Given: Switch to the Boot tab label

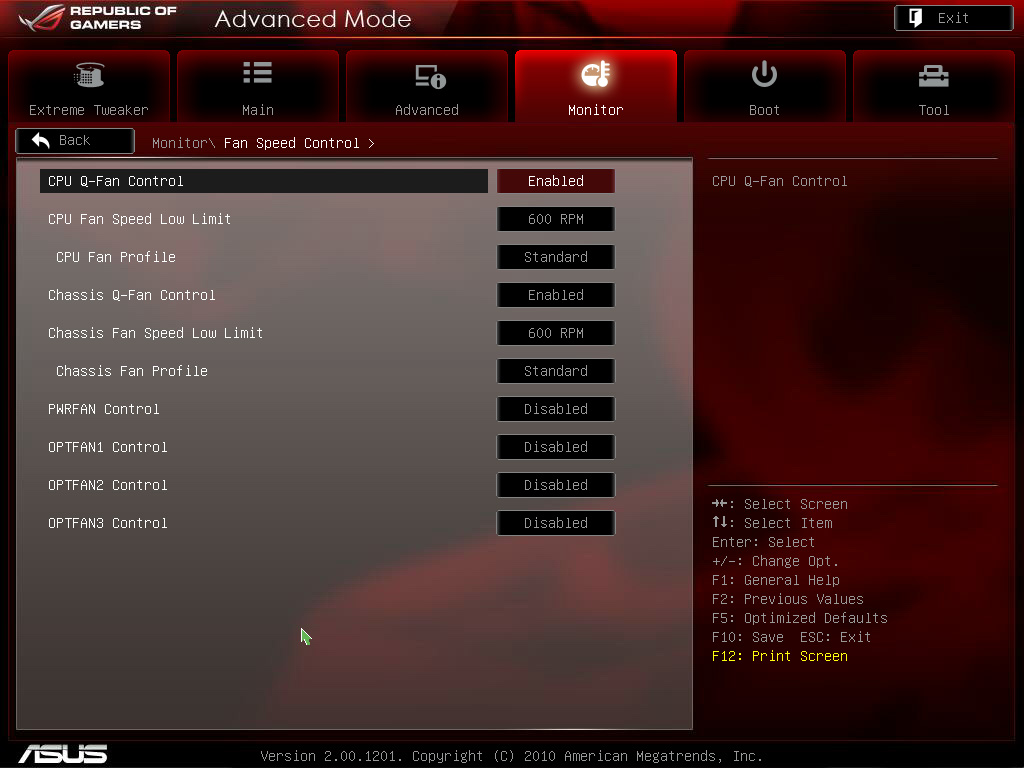Looking at the screenshot, I should pos(764,110).
